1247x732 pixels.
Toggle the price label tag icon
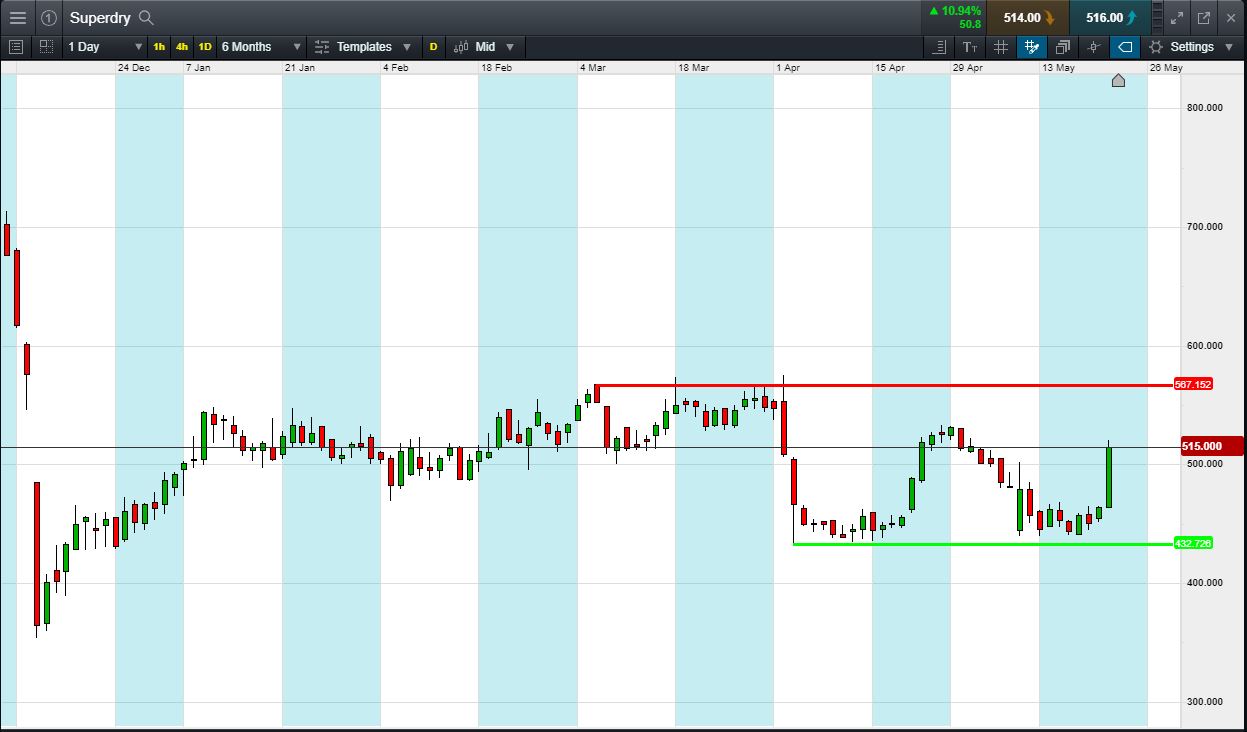(x=1125, y=46)
